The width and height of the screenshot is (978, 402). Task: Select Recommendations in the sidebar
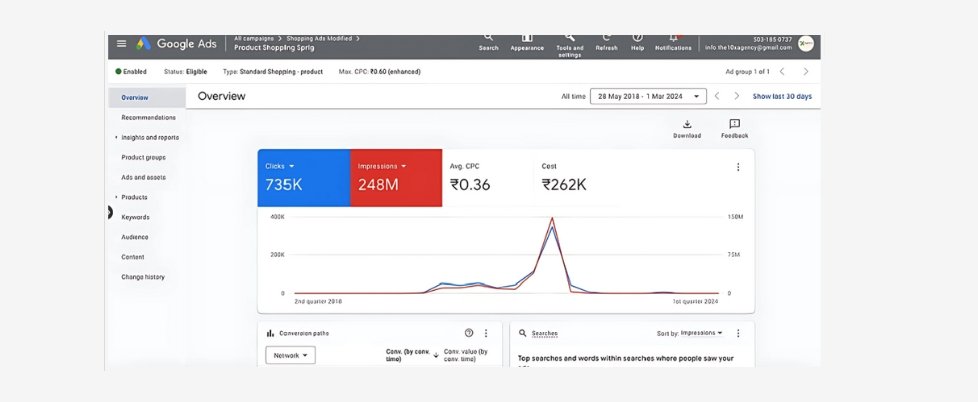[148, 117]
